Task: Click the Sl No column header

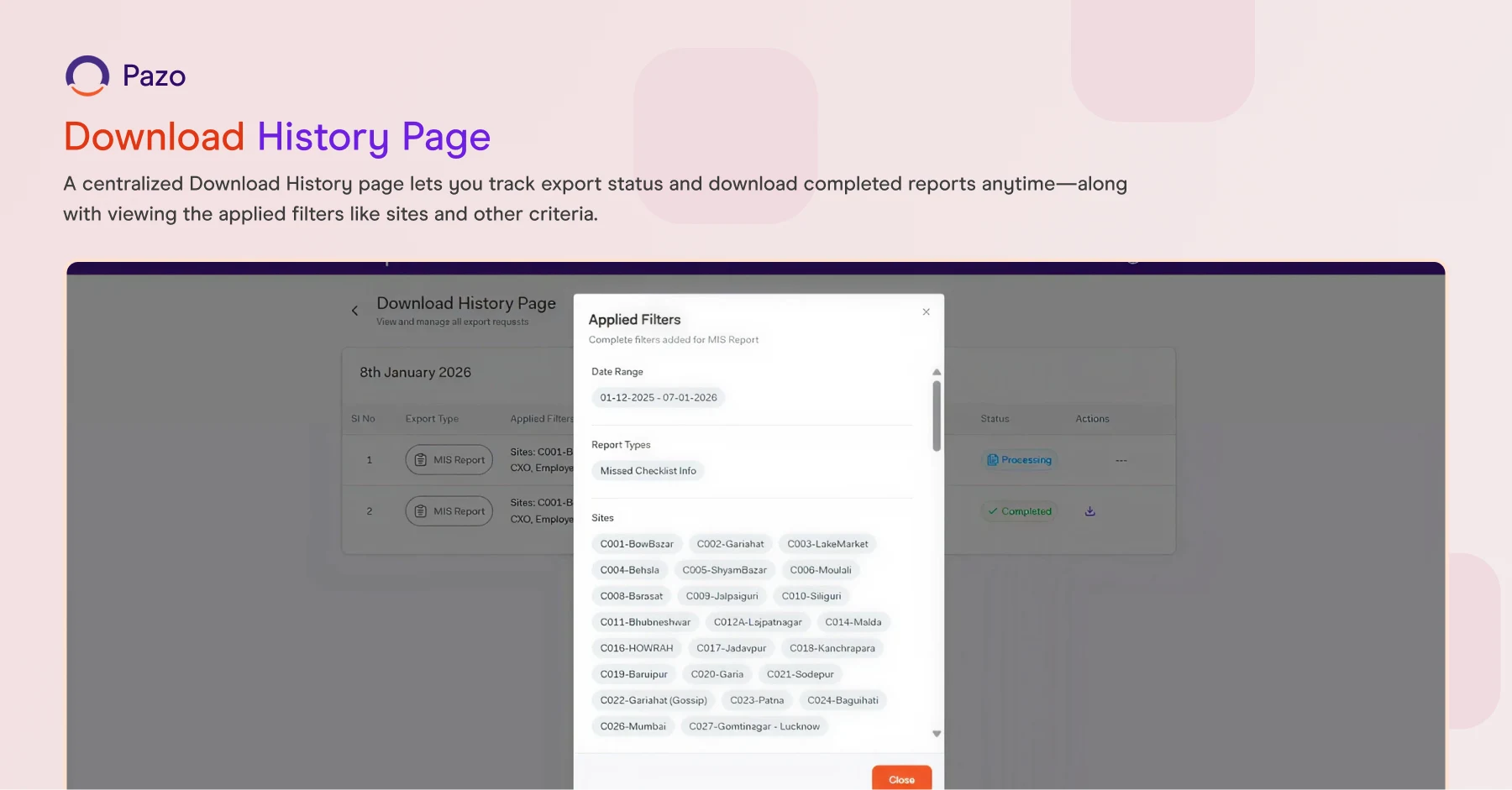Action: 363,419
